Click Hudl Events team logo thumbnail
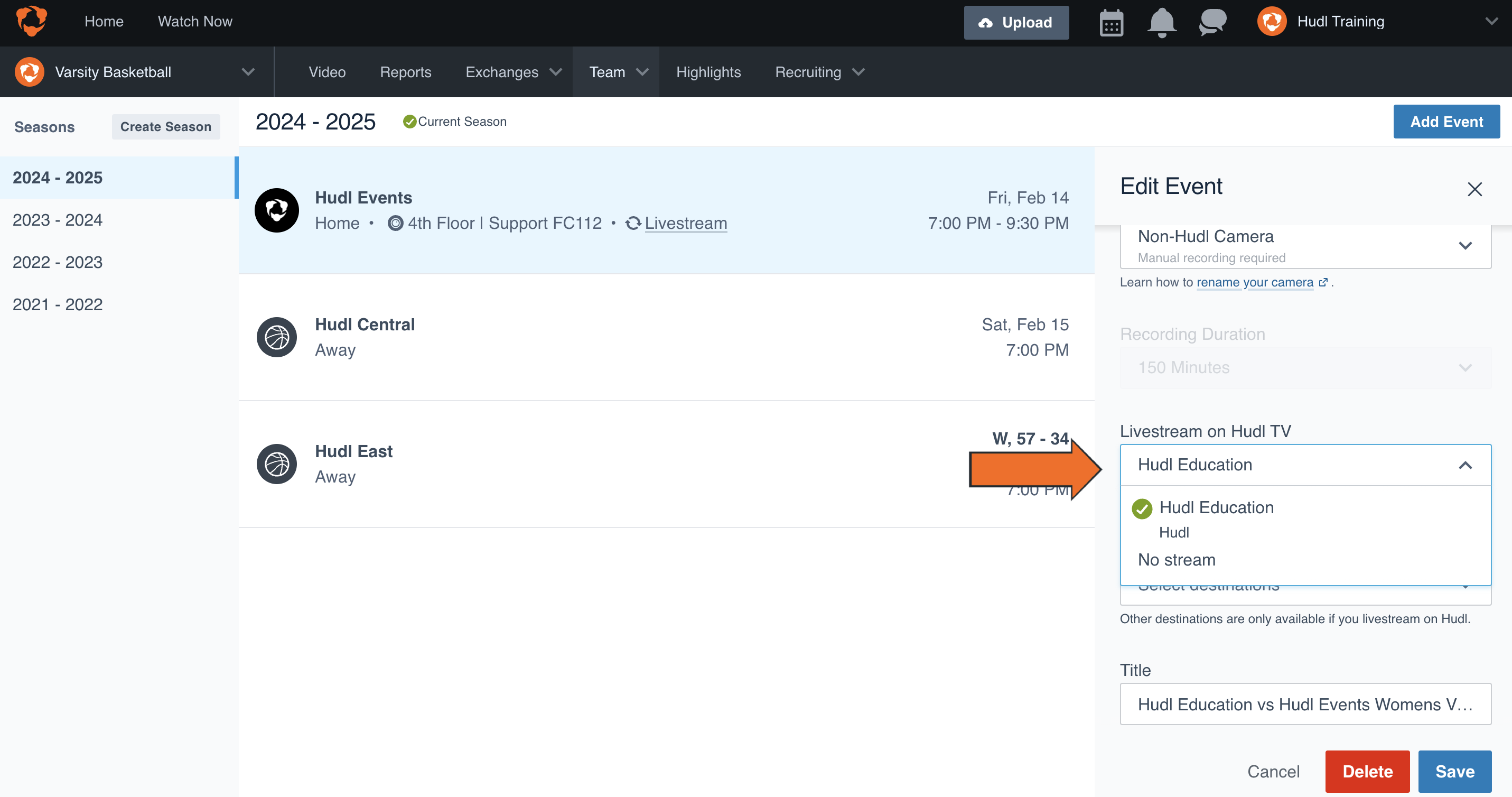1512x797 pixels. (x=276, y=210)
